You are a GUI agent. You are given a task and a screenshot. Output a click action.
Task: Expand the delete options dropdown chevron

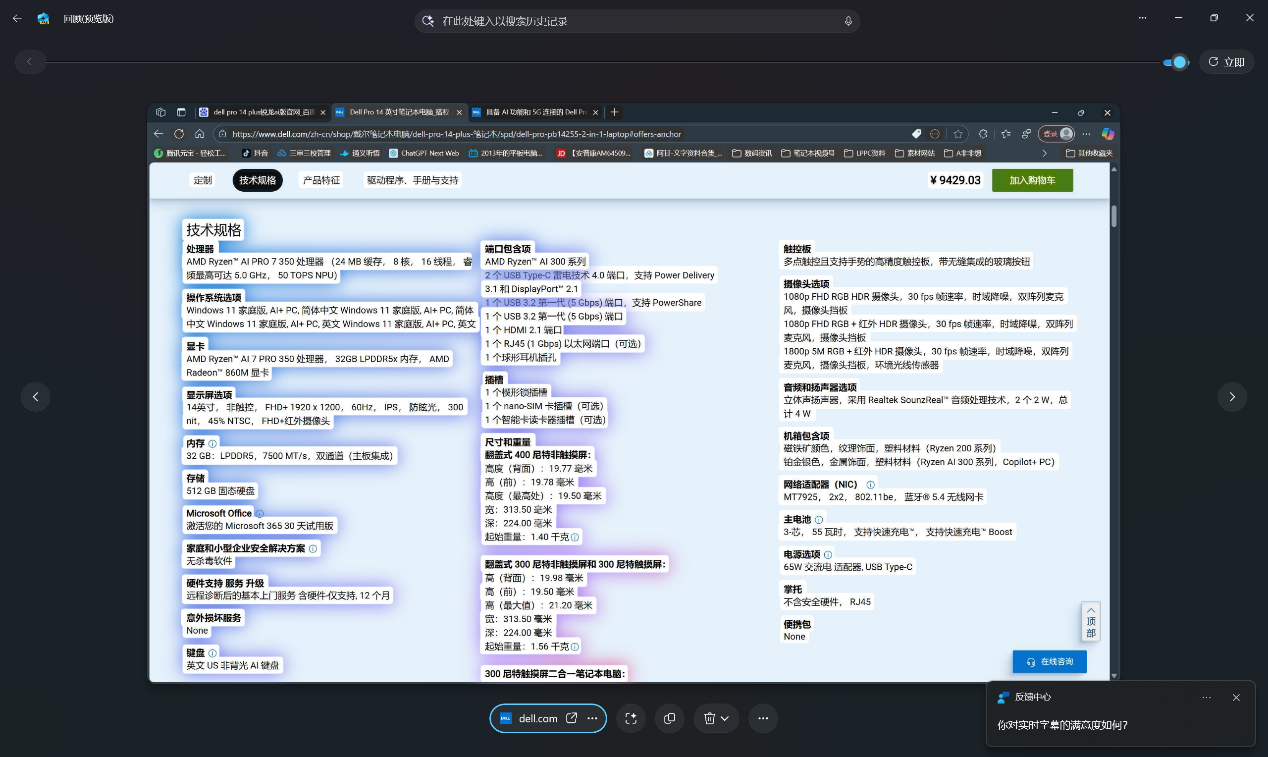725,718
